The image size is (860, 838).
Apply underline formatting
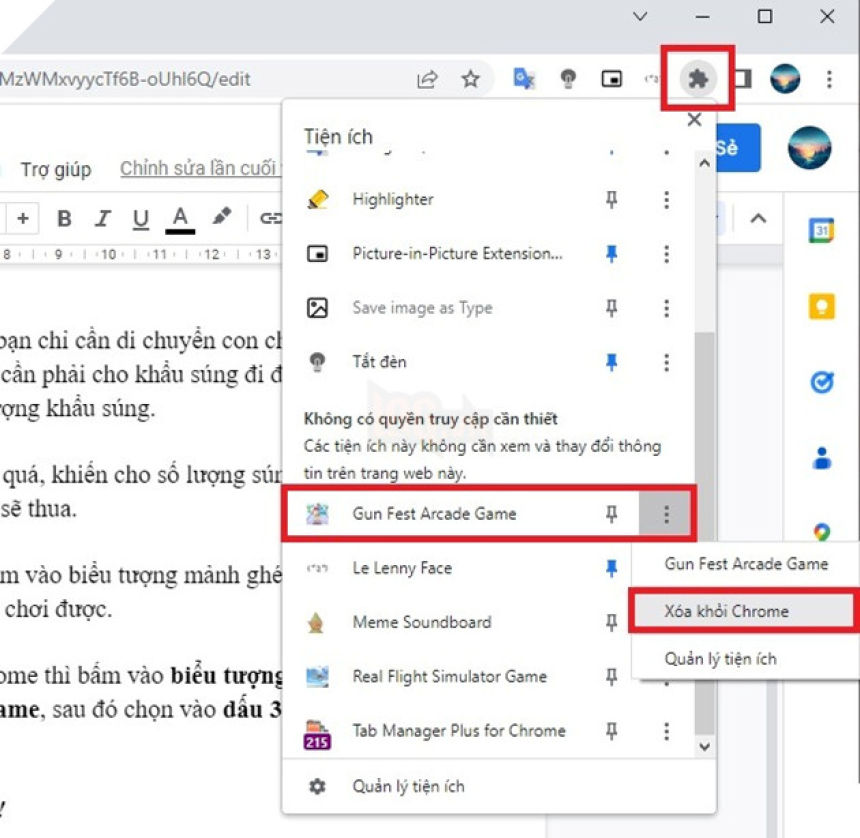coord(141,219)
